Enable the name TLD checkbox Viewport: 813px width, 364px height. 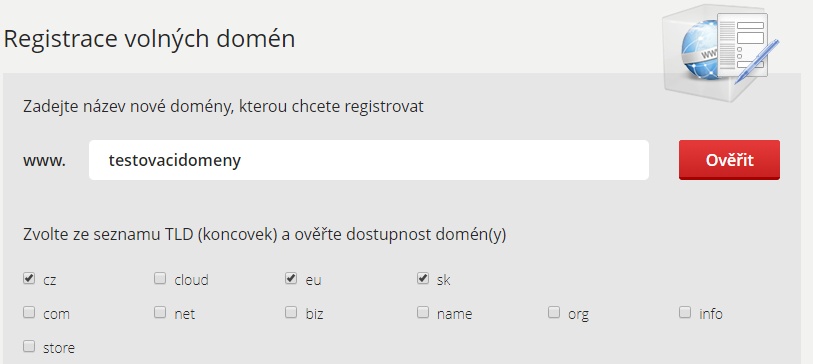(423, 312)
